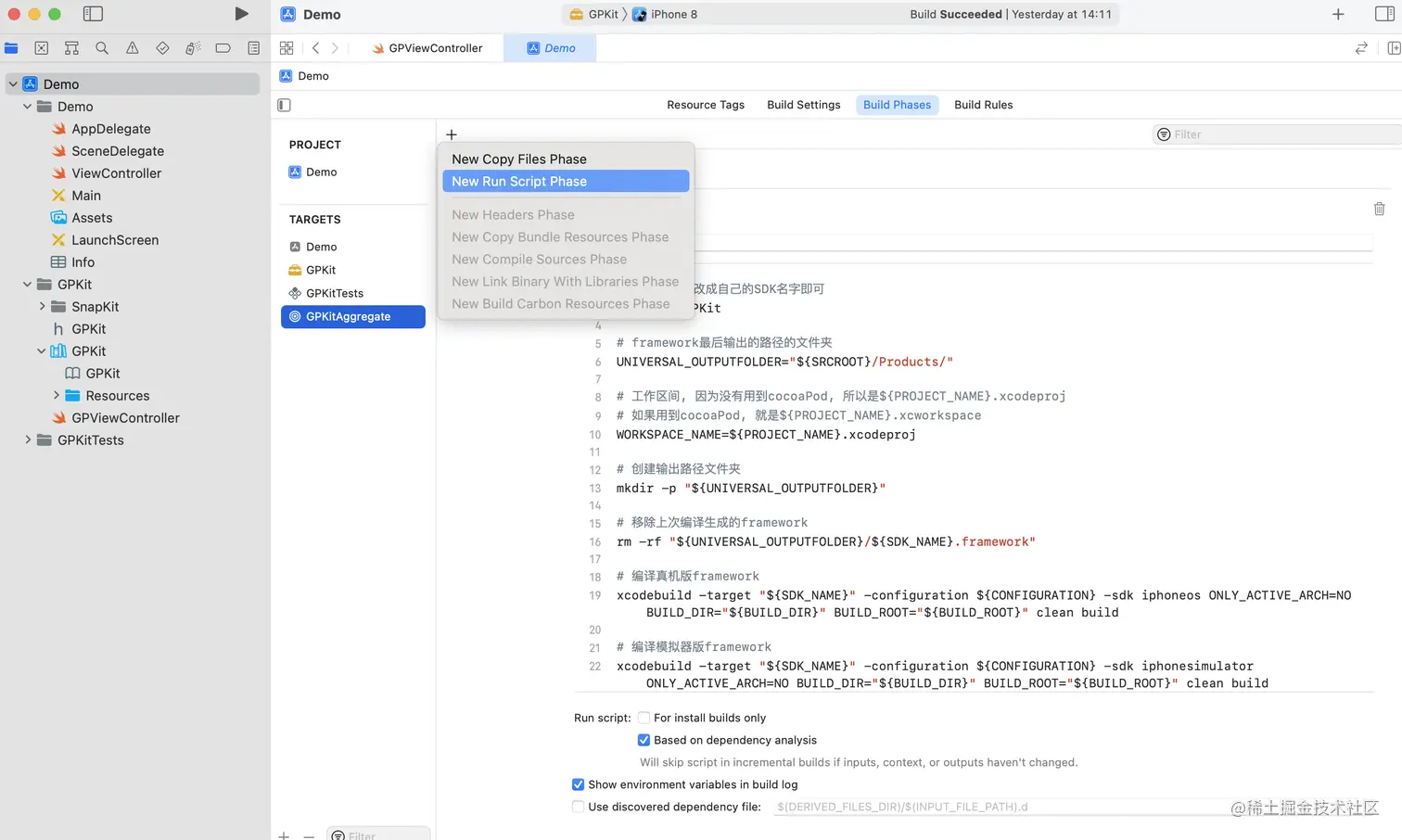
Task: Enable For install builds only
Action: coord(644,718)
